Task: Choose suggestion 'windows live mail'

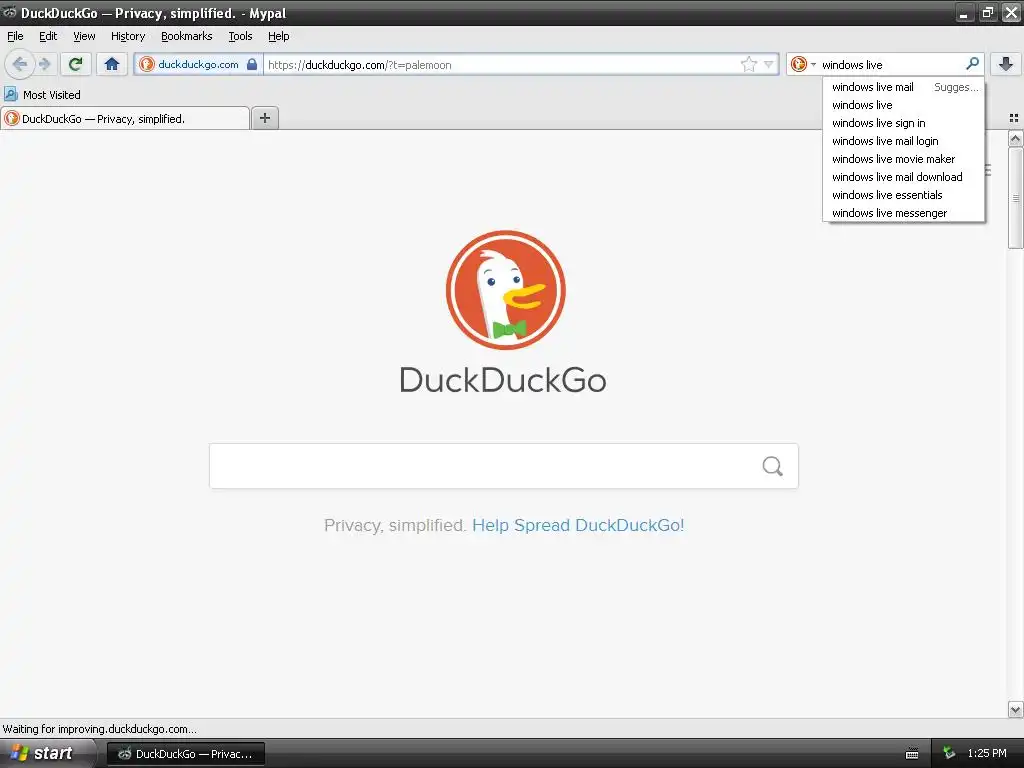Action: 904,87
